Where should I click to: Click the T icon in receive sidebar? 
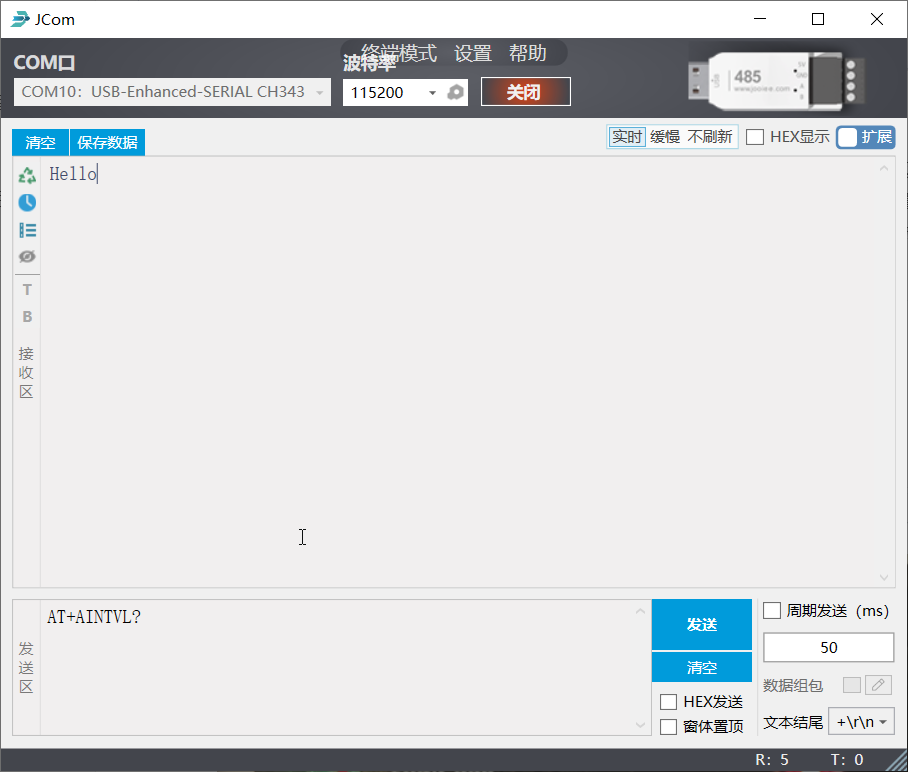pos(27,290)
